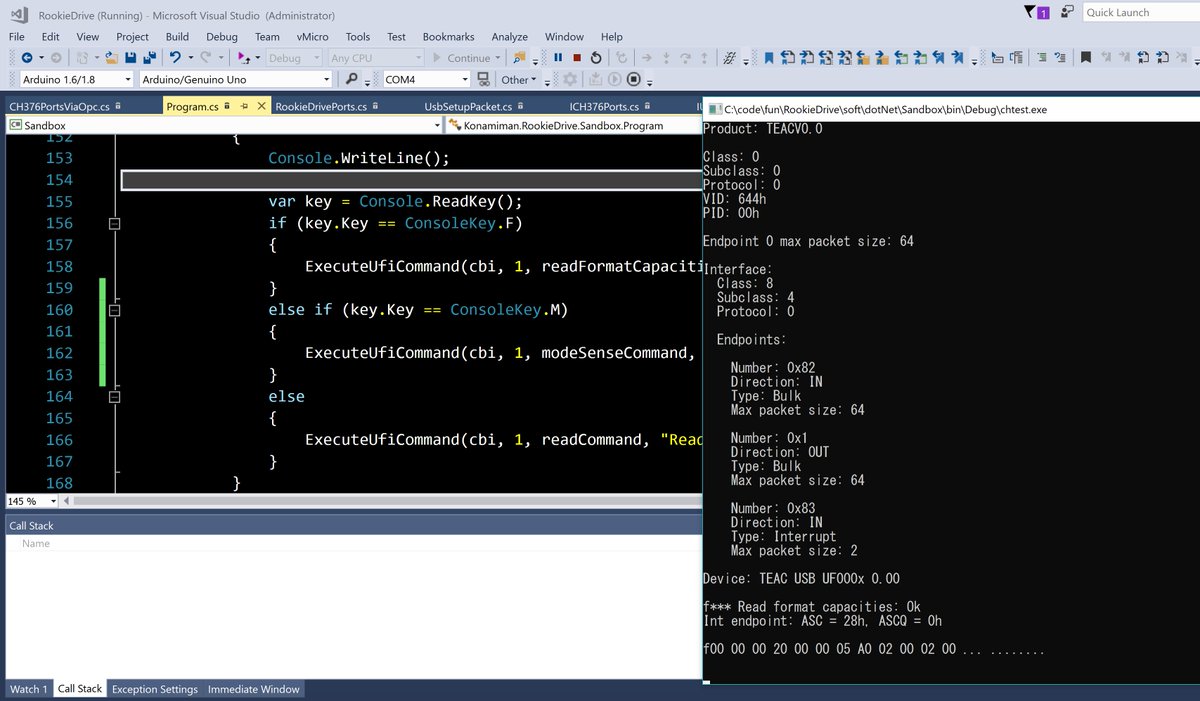Close the Program.cs tab
The image size is (1200, 701).
(262, 106)
